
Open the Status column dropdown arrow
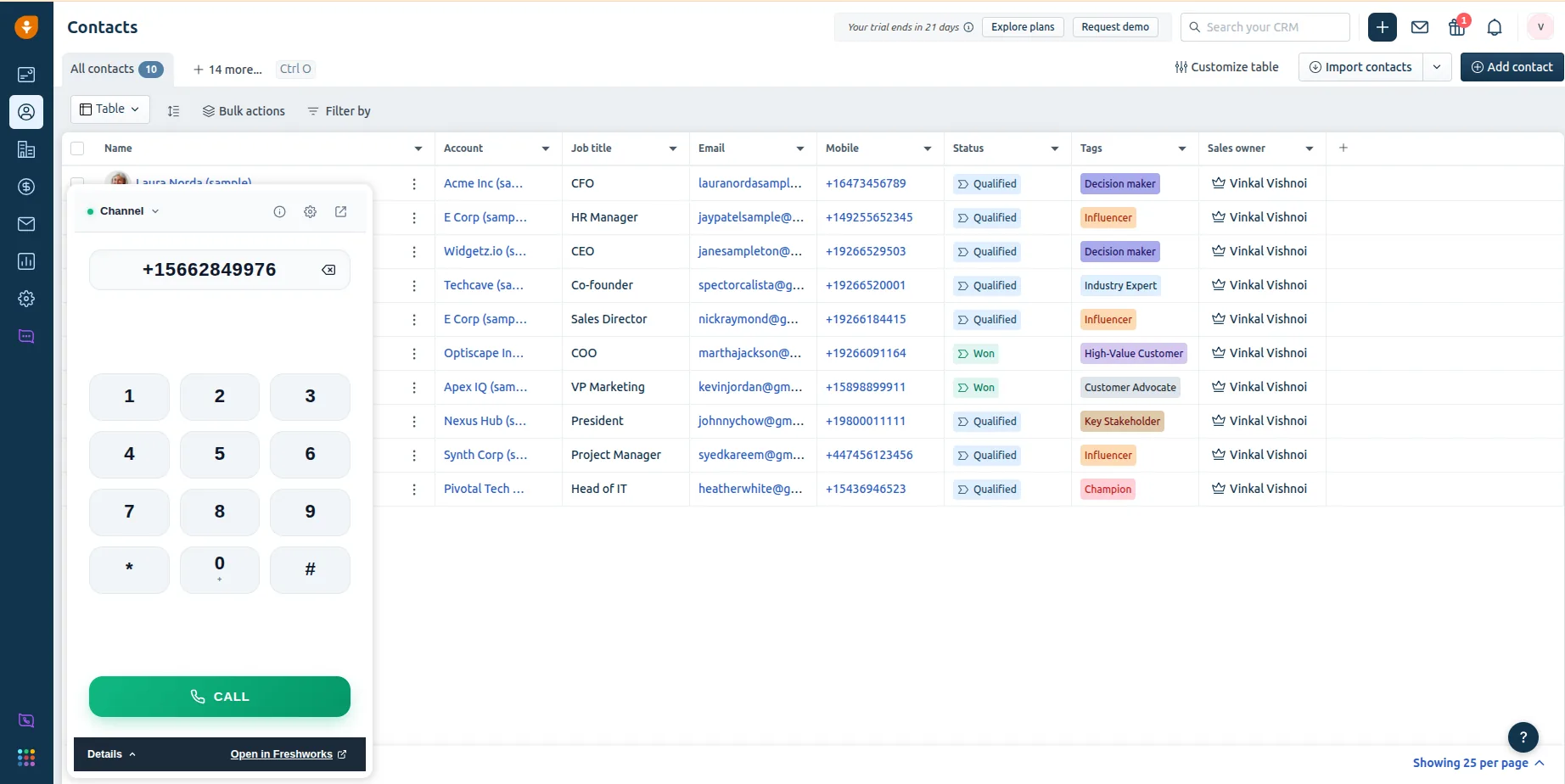click(1055, 148)
